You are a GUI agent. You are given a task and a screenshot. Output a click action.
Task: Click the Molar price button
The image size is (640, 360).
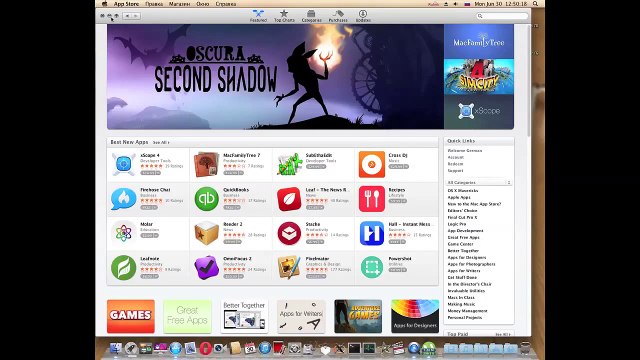pos(149,236)
